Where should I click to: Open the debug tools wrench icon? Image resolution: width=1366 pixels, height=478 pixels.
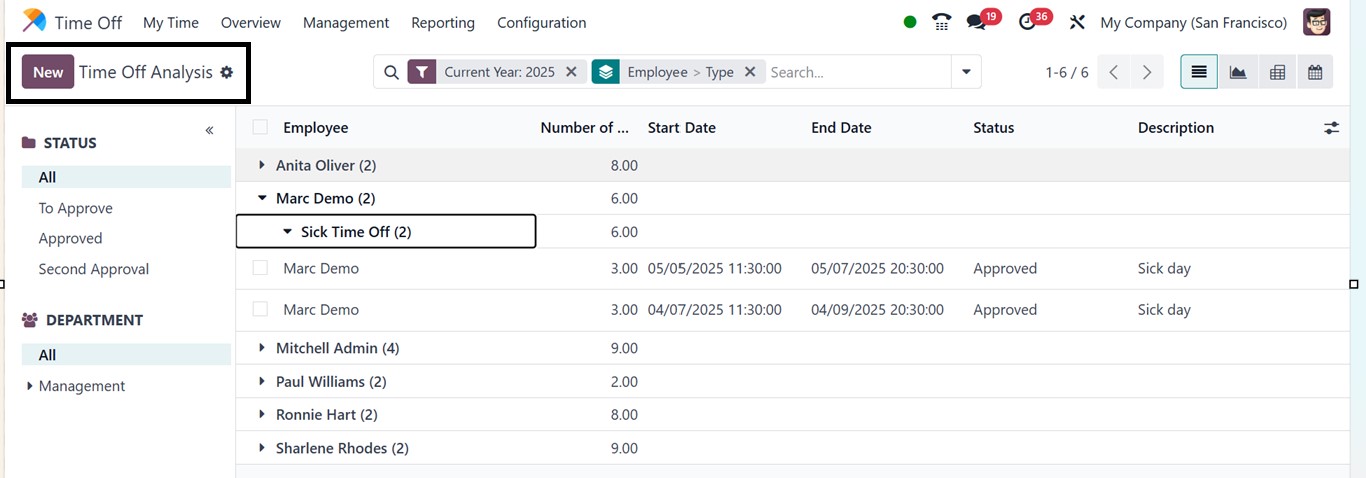coord(1077,22)
